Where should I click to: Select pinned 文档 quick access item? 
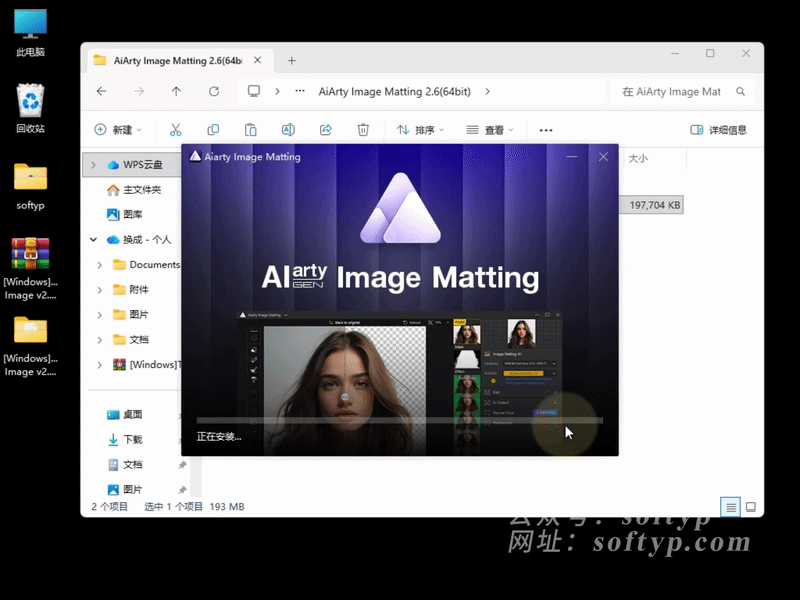125,465
